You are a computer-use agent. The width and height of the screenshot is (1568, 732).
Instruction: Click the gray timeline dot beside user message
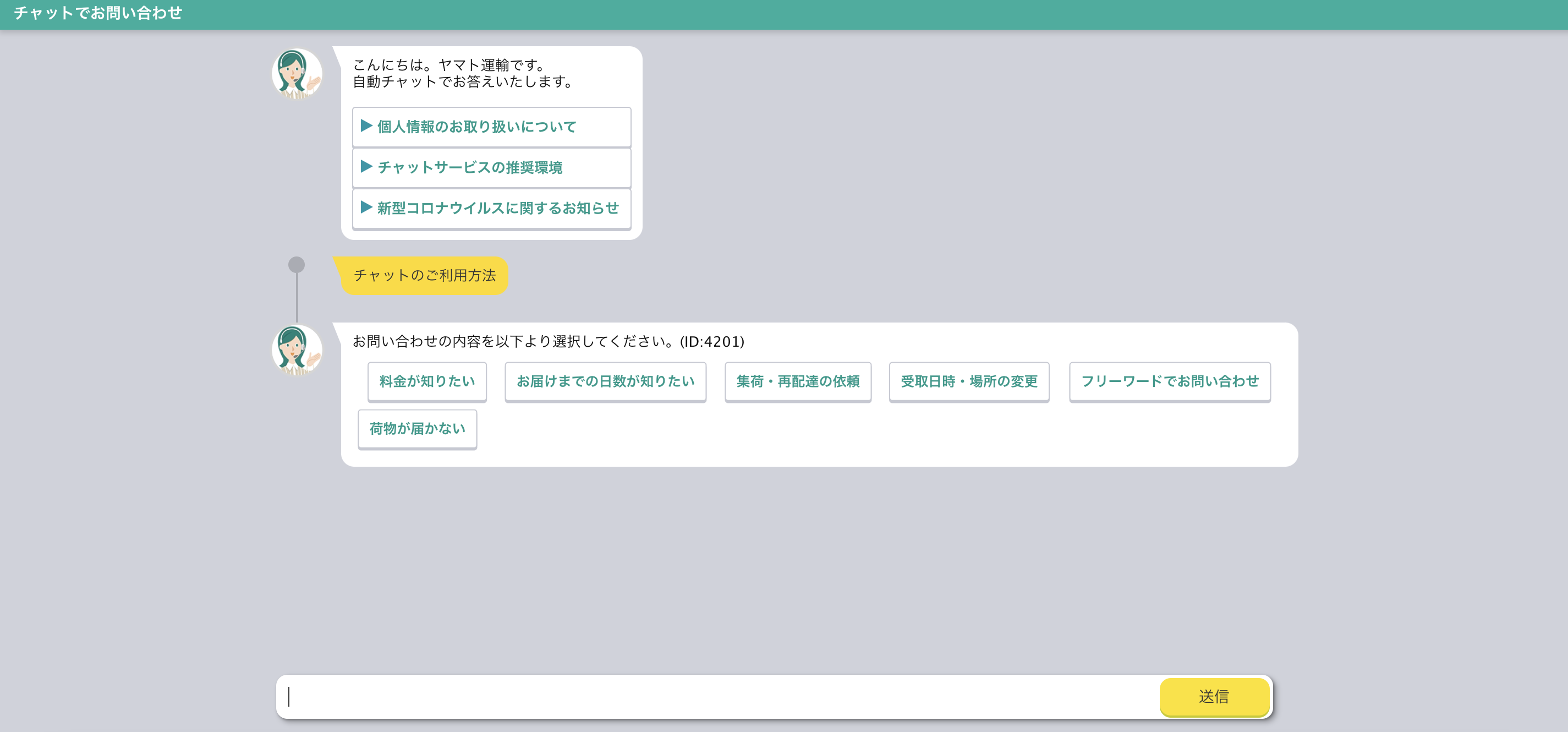tap(297, 264)
